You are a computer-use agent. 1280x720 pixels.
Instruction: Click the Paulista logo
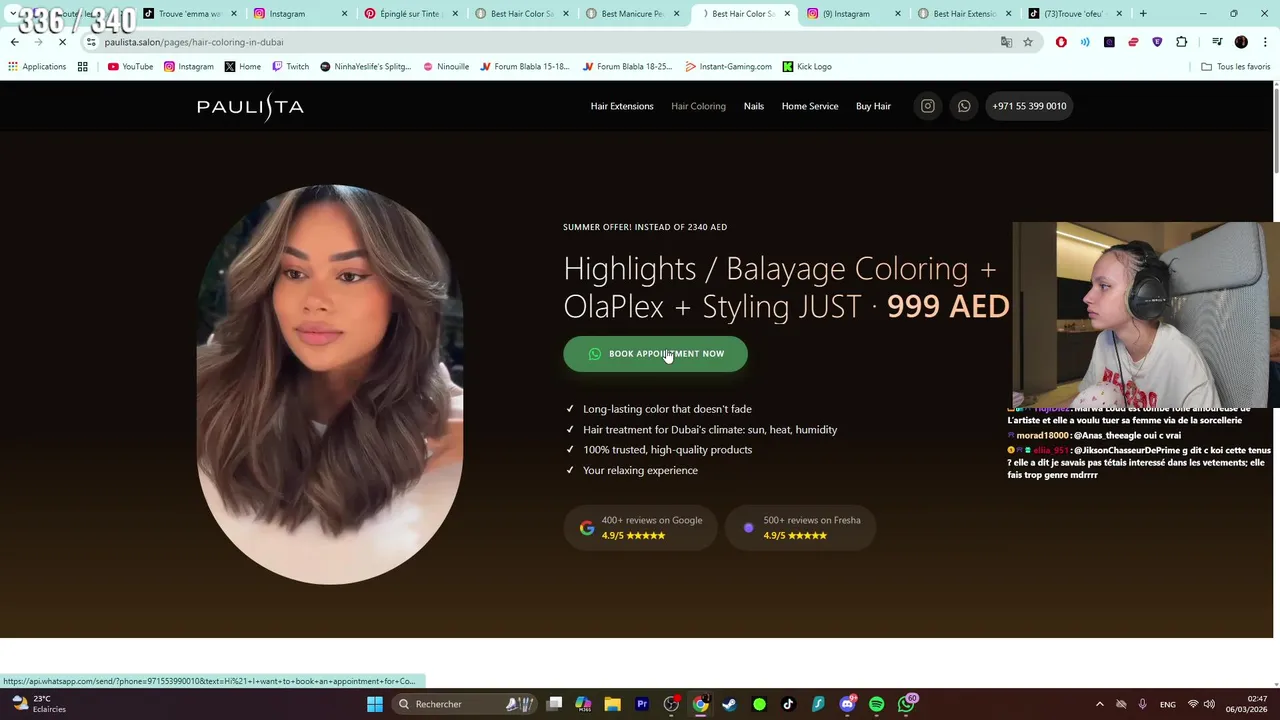[250, 106]
